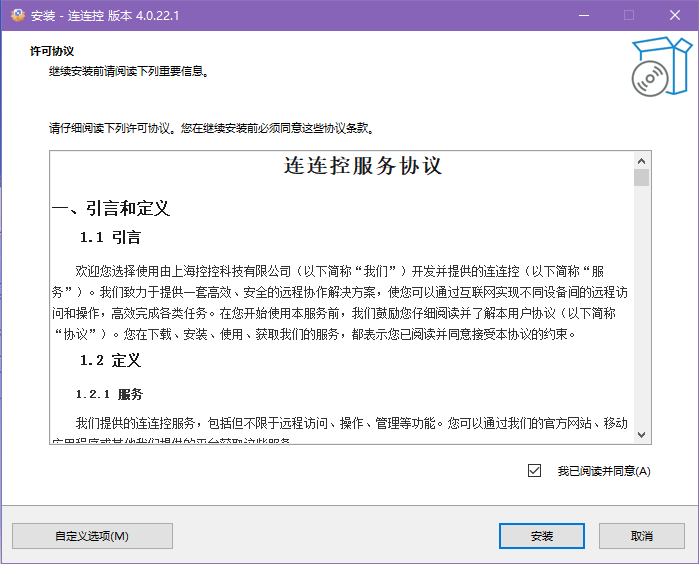Click the license scrollbar up arrow

click(x=641, y=161)
